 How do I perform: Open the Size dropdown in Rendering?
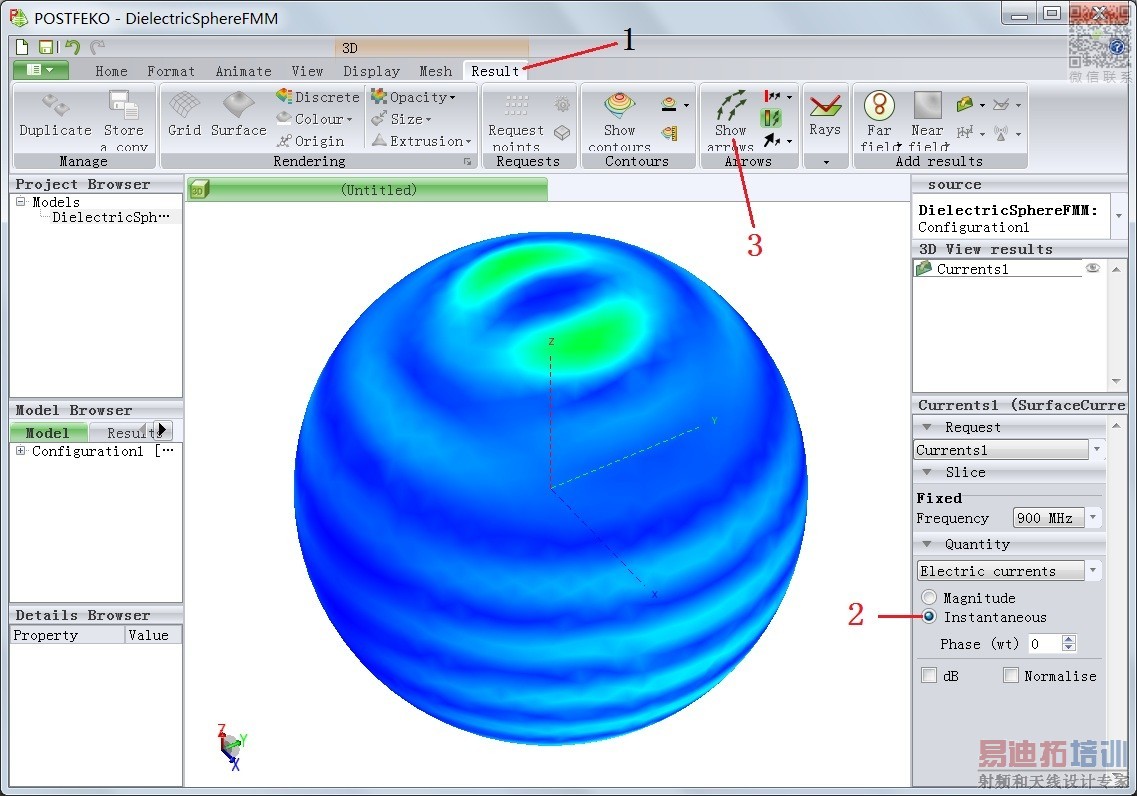click(x=401, y=119)
